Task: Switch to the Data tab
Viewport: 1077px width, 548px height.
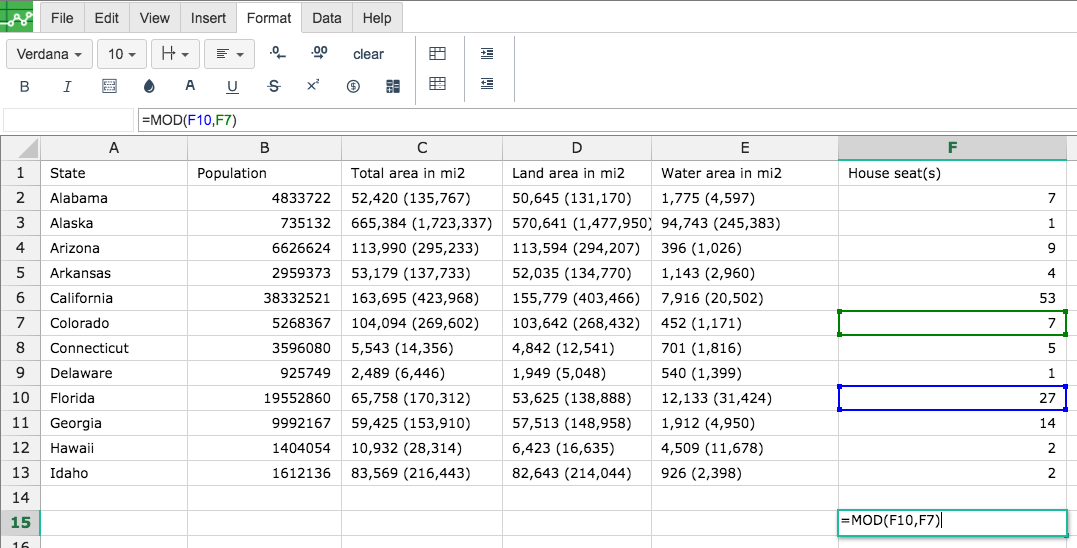Action: click(327, 19)
